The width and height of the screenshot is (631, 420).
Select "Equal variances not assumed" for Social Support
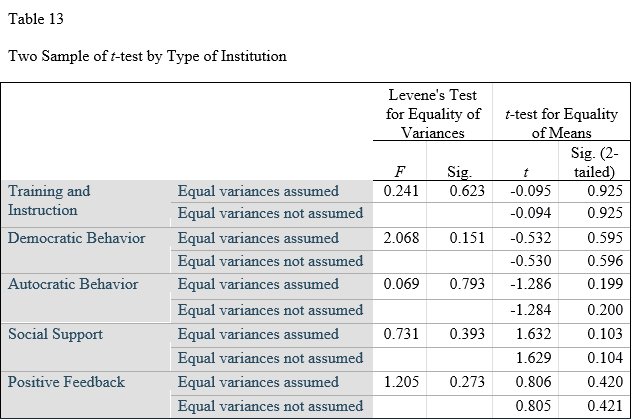click(270, 358)
